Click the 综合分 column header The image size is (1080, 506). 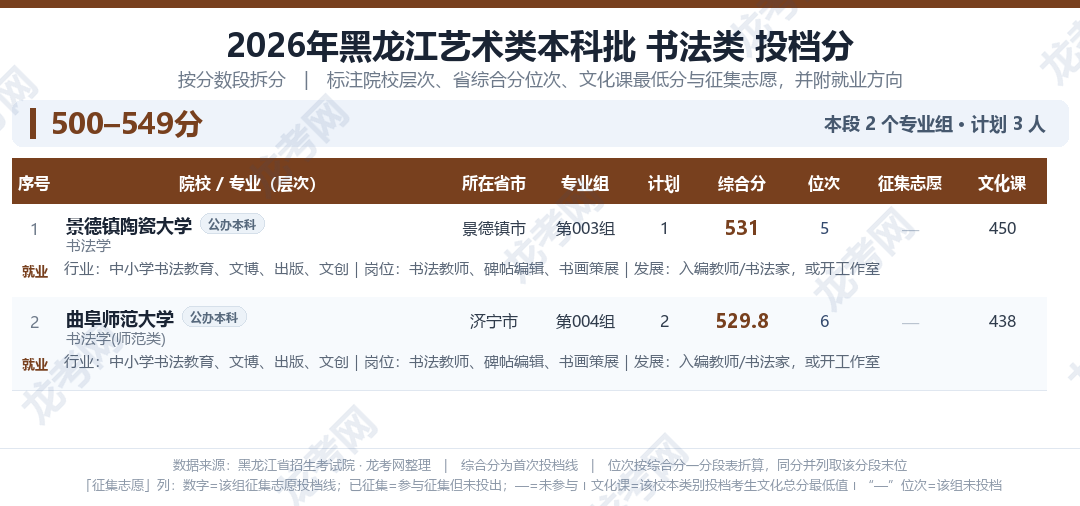742,183
